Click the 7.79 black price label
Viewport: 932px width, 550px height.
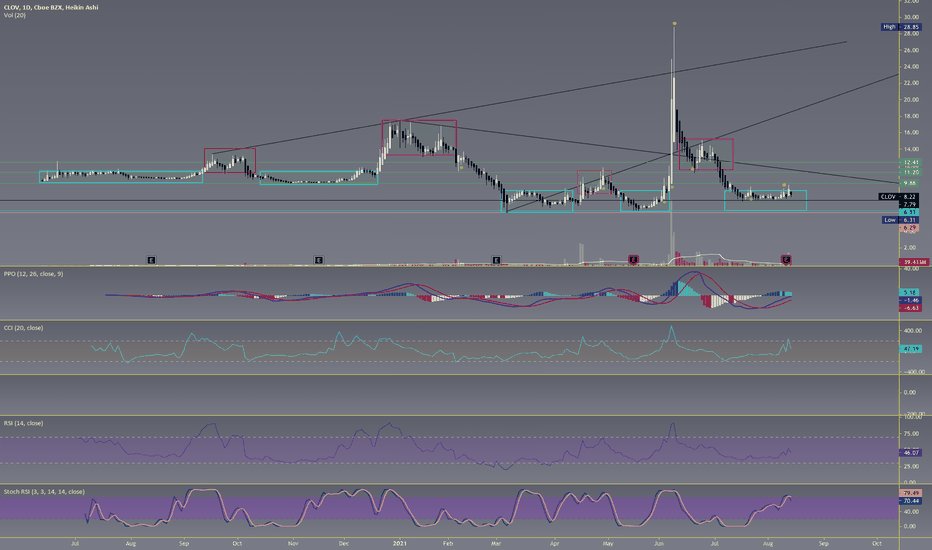click(909, 205)
